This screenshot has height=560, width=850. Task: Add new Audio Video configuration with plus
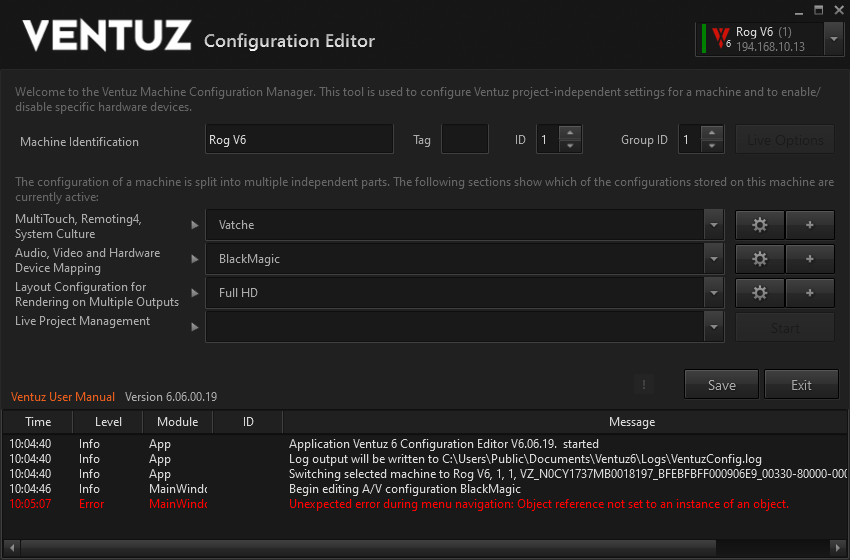click(809, 259)
